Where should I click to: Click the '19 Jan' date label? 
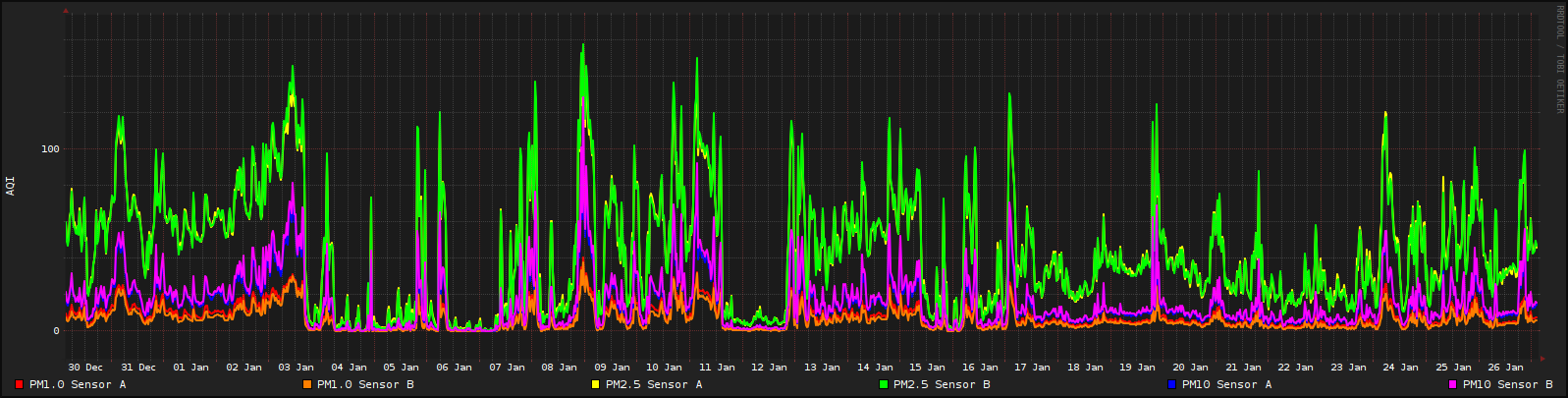coord(1139,368)
